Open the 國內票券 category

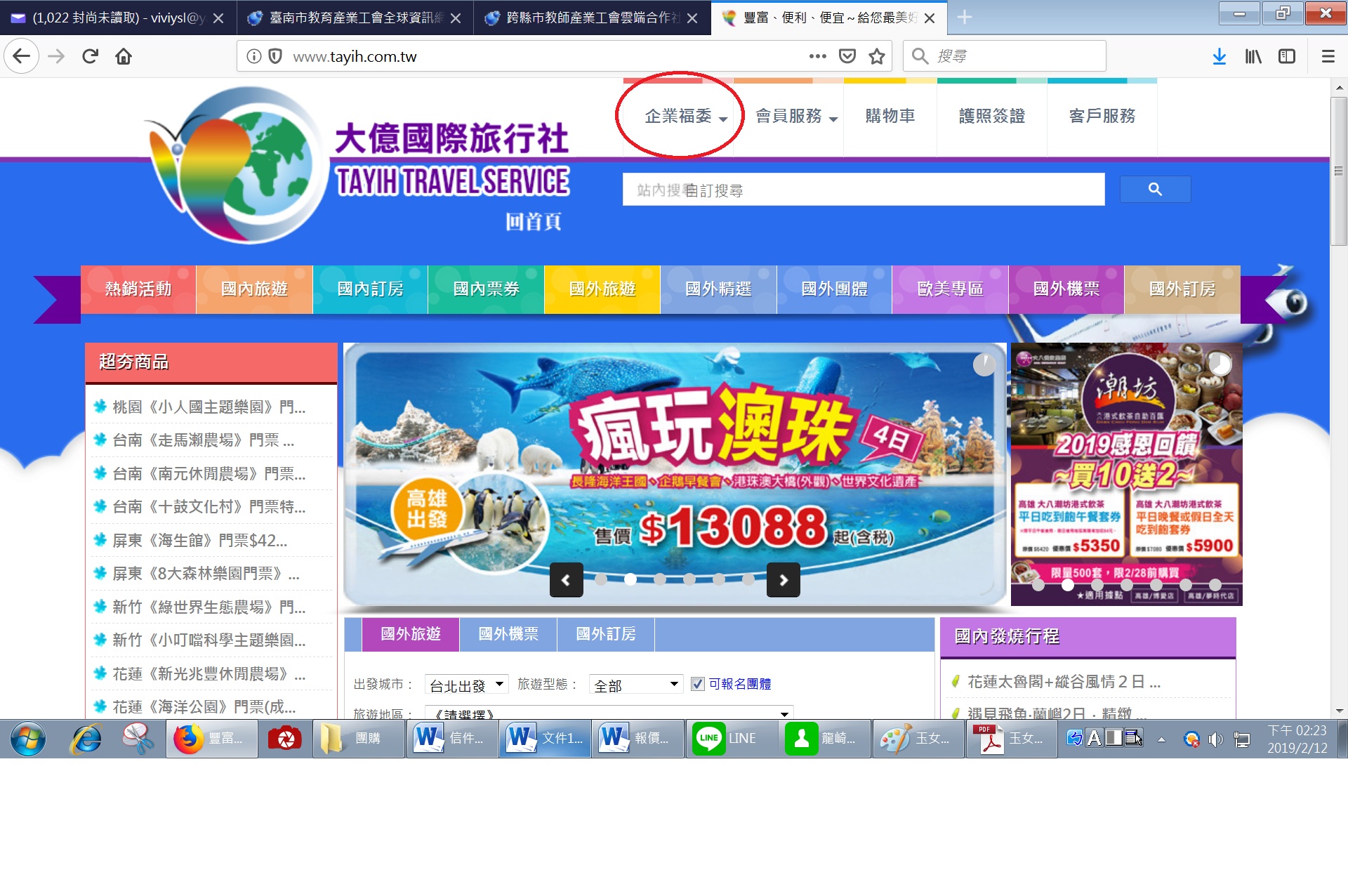coord(486,289)
